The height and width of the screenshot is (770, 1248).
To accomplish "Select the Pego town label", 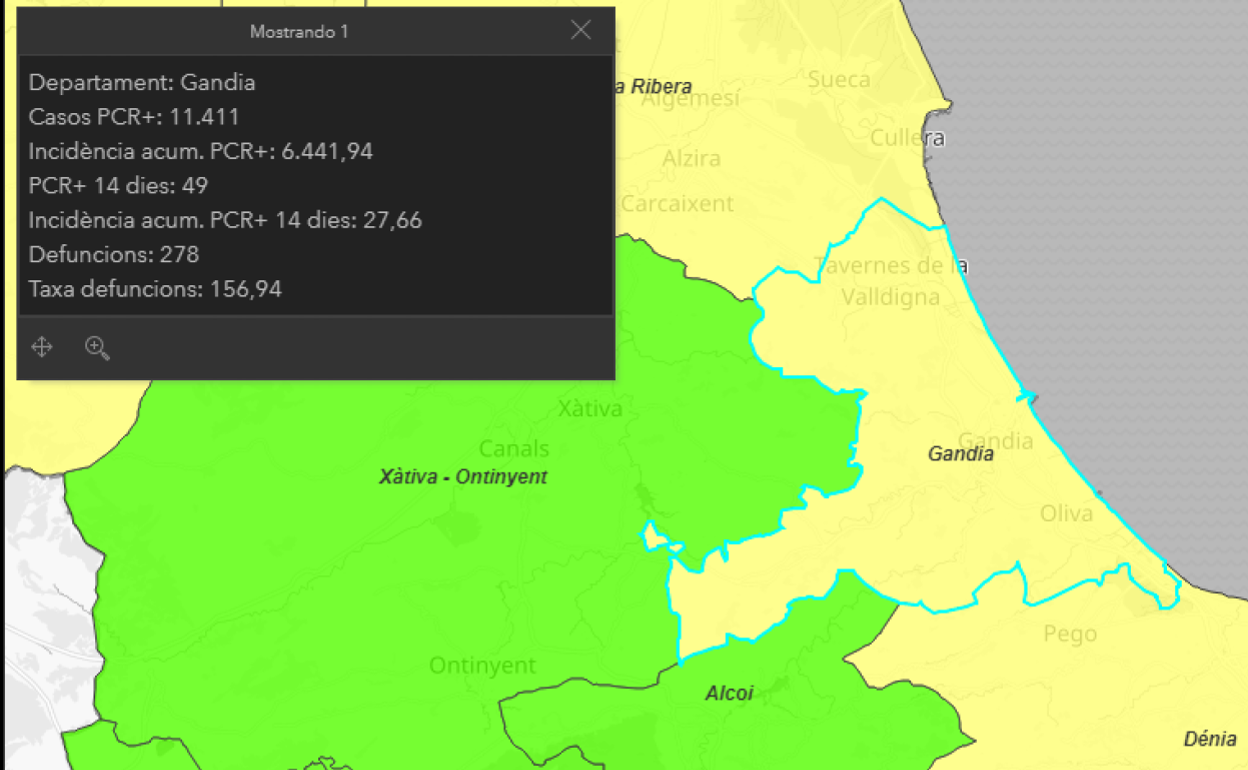I will (x=1070, y=634).
